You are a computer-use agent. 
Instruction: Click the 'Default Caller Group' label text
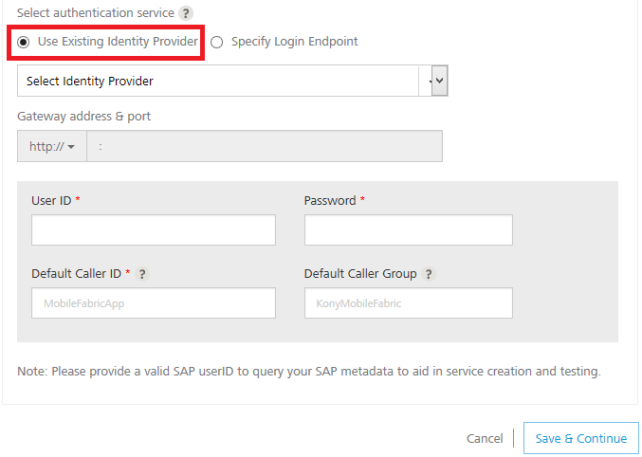(x=360, y=274)
